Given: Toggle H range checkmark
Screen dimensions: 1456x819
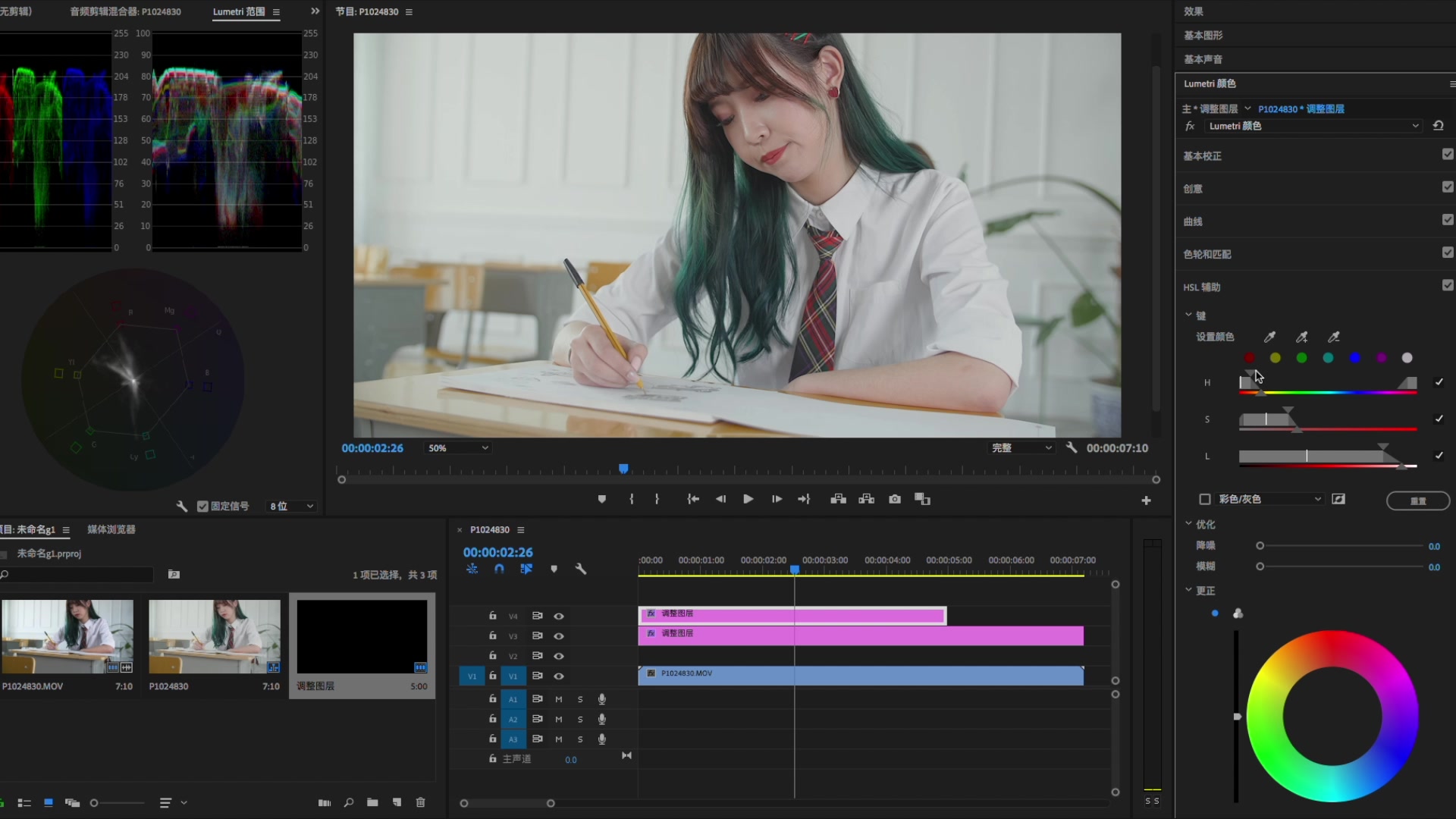Looking at the screenshot, I should (x=1439, y=382).
